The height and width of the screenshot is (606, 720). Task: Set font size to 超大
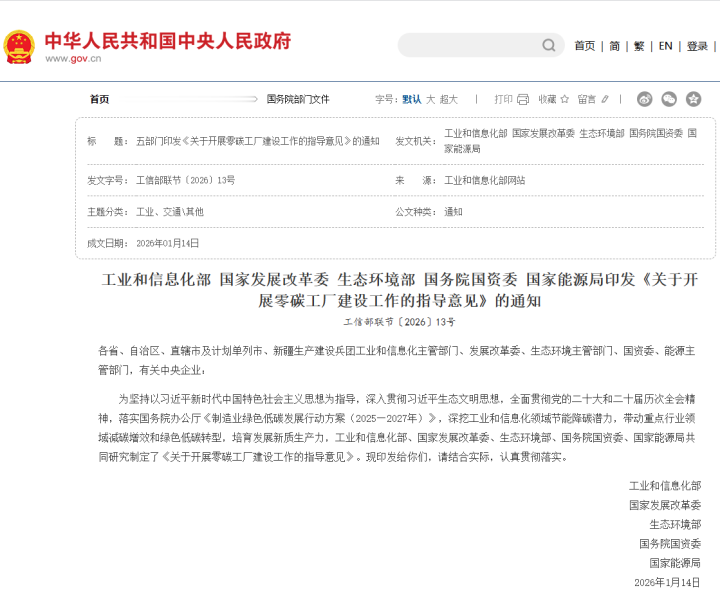[x=448, y=99]
